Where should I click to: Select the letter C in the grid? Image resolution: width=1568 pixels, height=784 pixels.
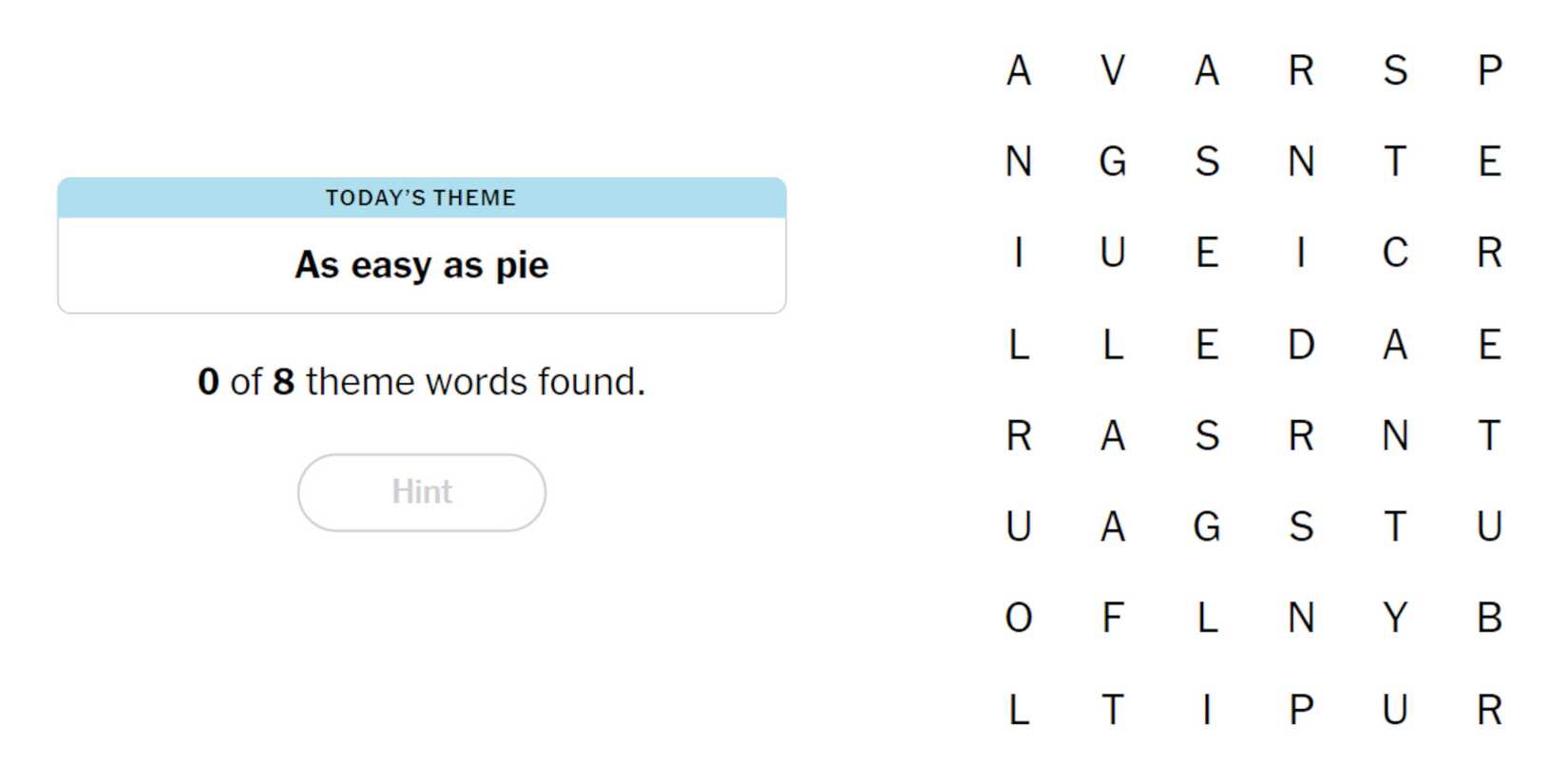[x=1395, y=253]
